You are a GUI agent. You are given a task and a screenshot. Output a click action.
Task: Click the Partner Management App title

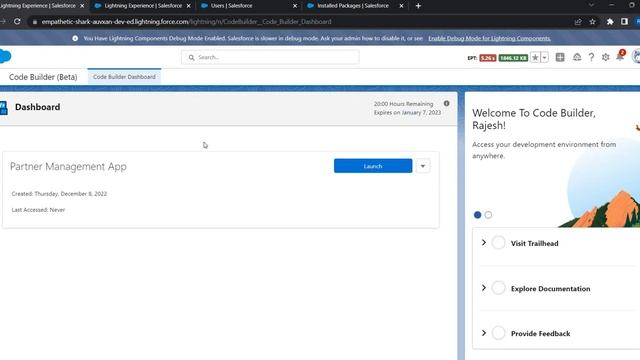pyautogui.click(x=68, y=167)
